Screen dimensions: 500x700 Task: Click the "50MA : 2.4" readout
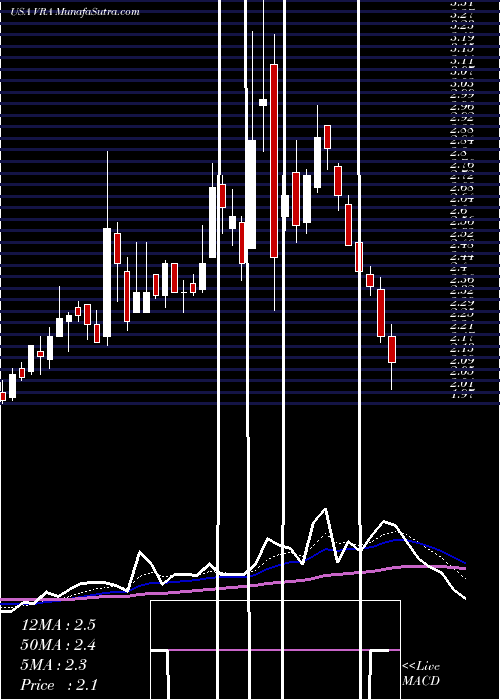[58, 645]
